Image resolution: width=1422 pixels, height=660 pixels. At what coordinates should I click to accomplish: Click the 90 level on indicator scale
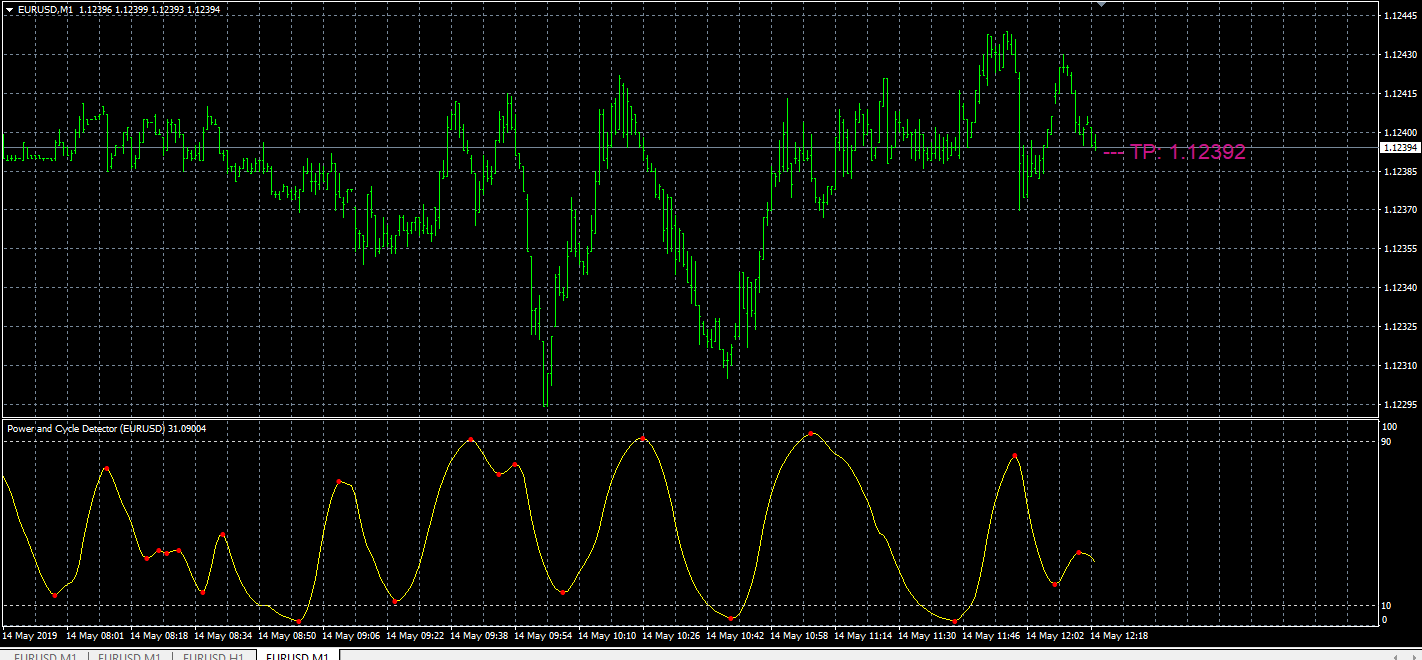(x=1387, y=441)
